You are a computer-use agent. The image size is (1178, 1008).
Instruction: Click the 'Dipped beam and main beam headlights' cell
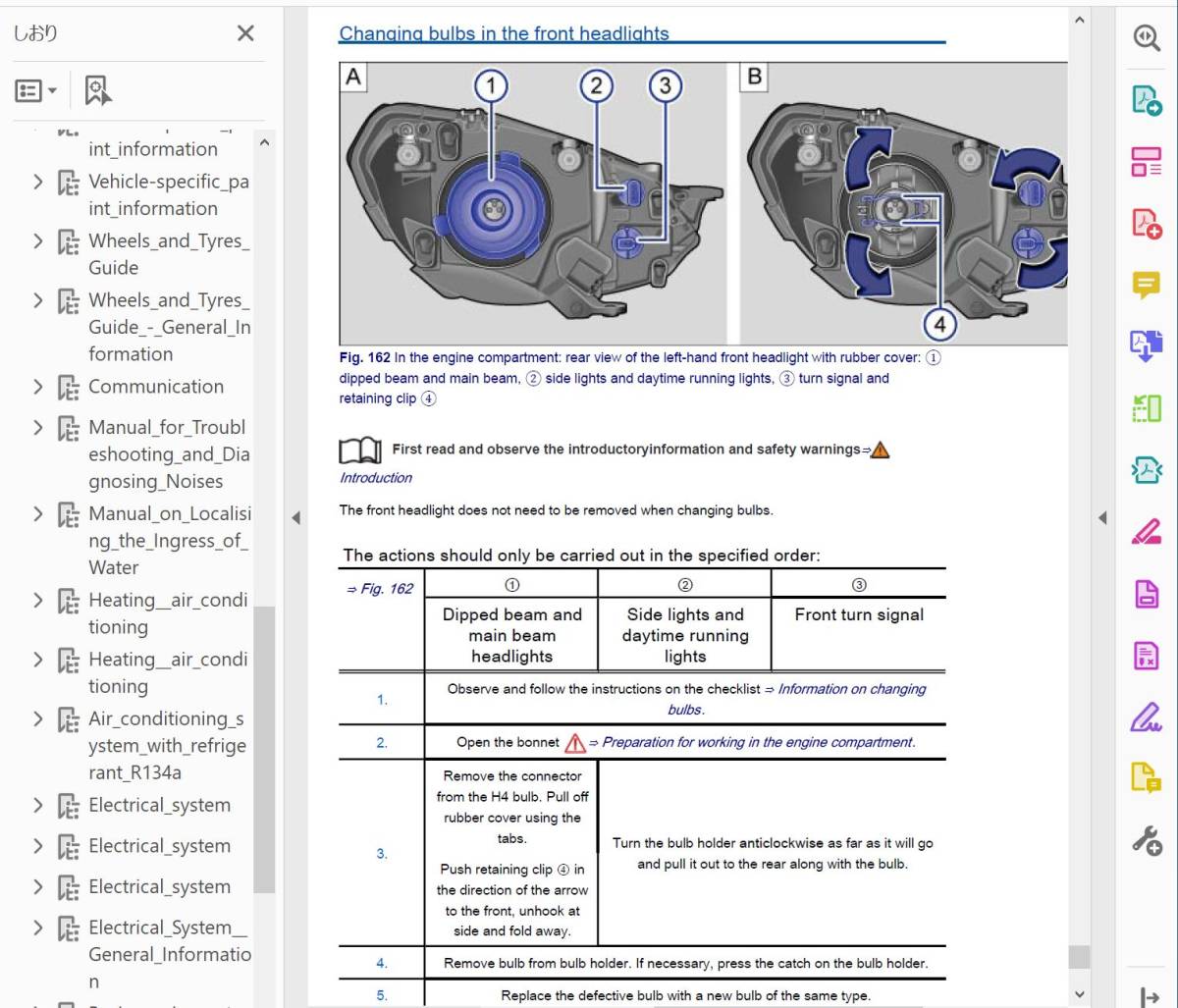pos(511,635)
